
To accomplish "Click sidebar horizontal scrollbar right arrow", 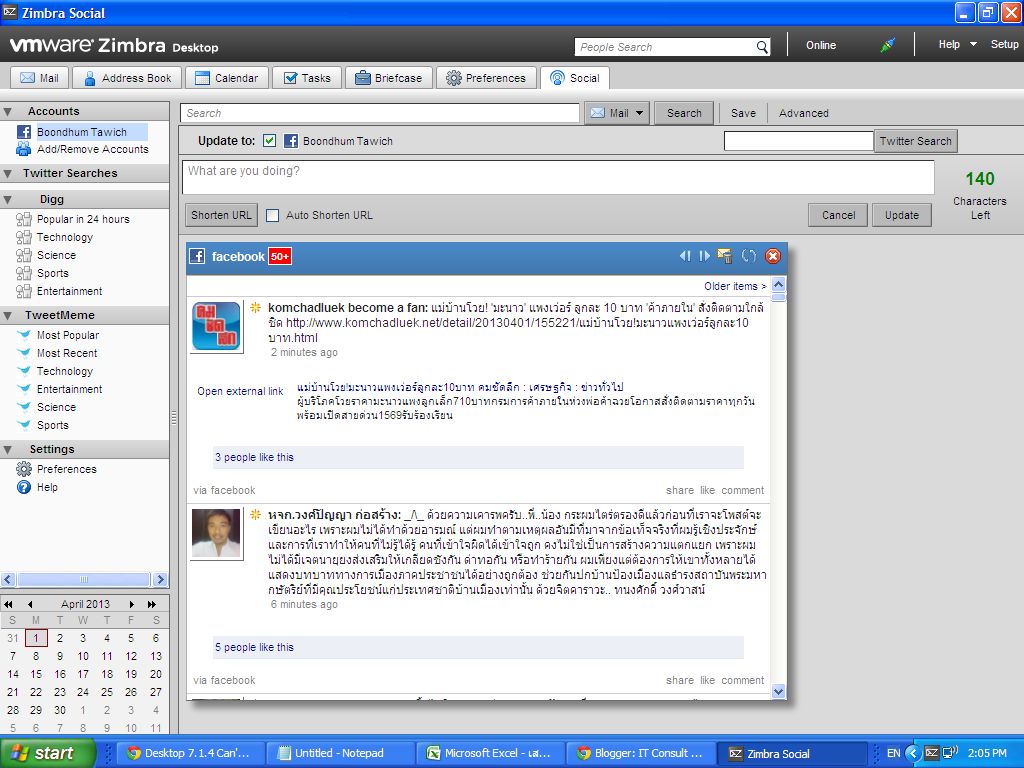I will 161,579.
